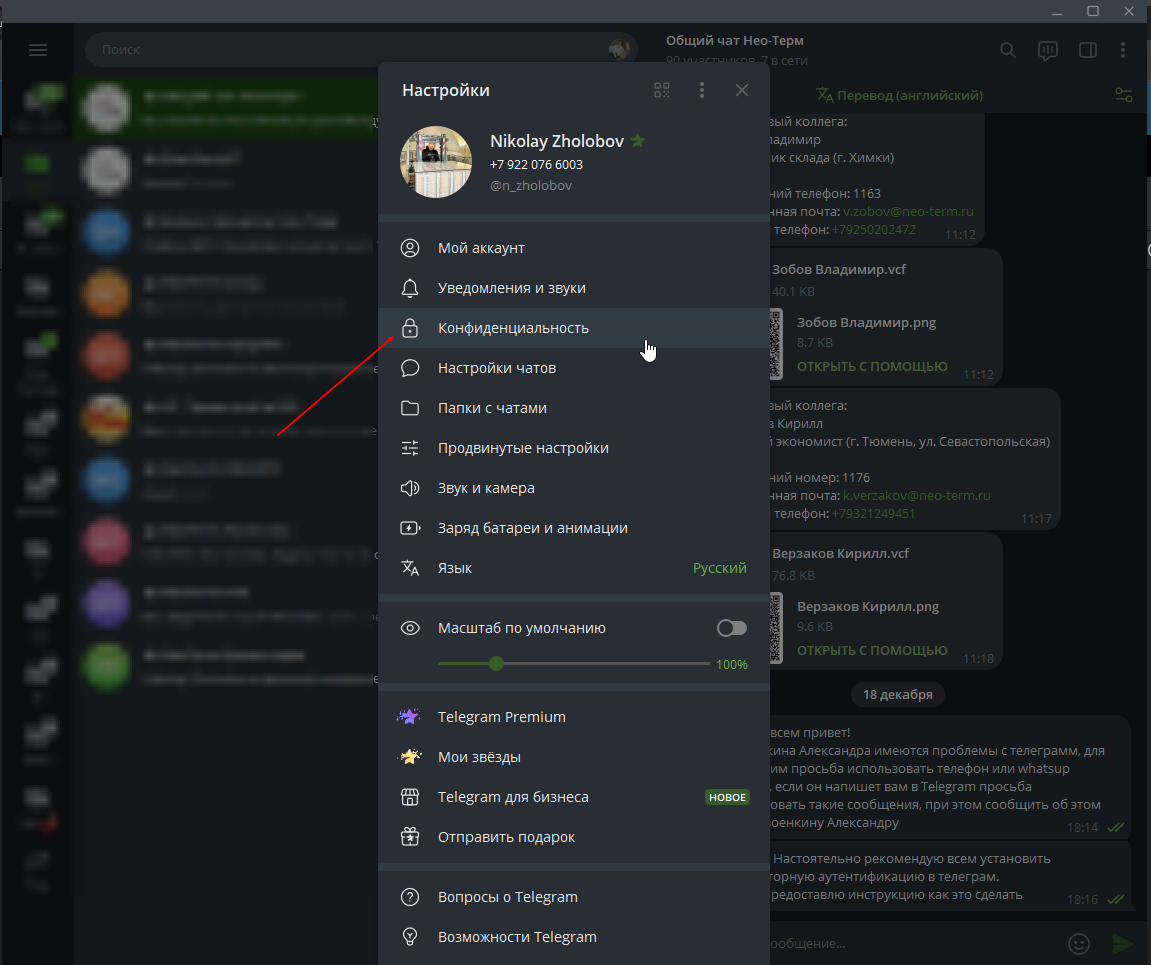Change the language setting (Язык)

click(574, 568)
